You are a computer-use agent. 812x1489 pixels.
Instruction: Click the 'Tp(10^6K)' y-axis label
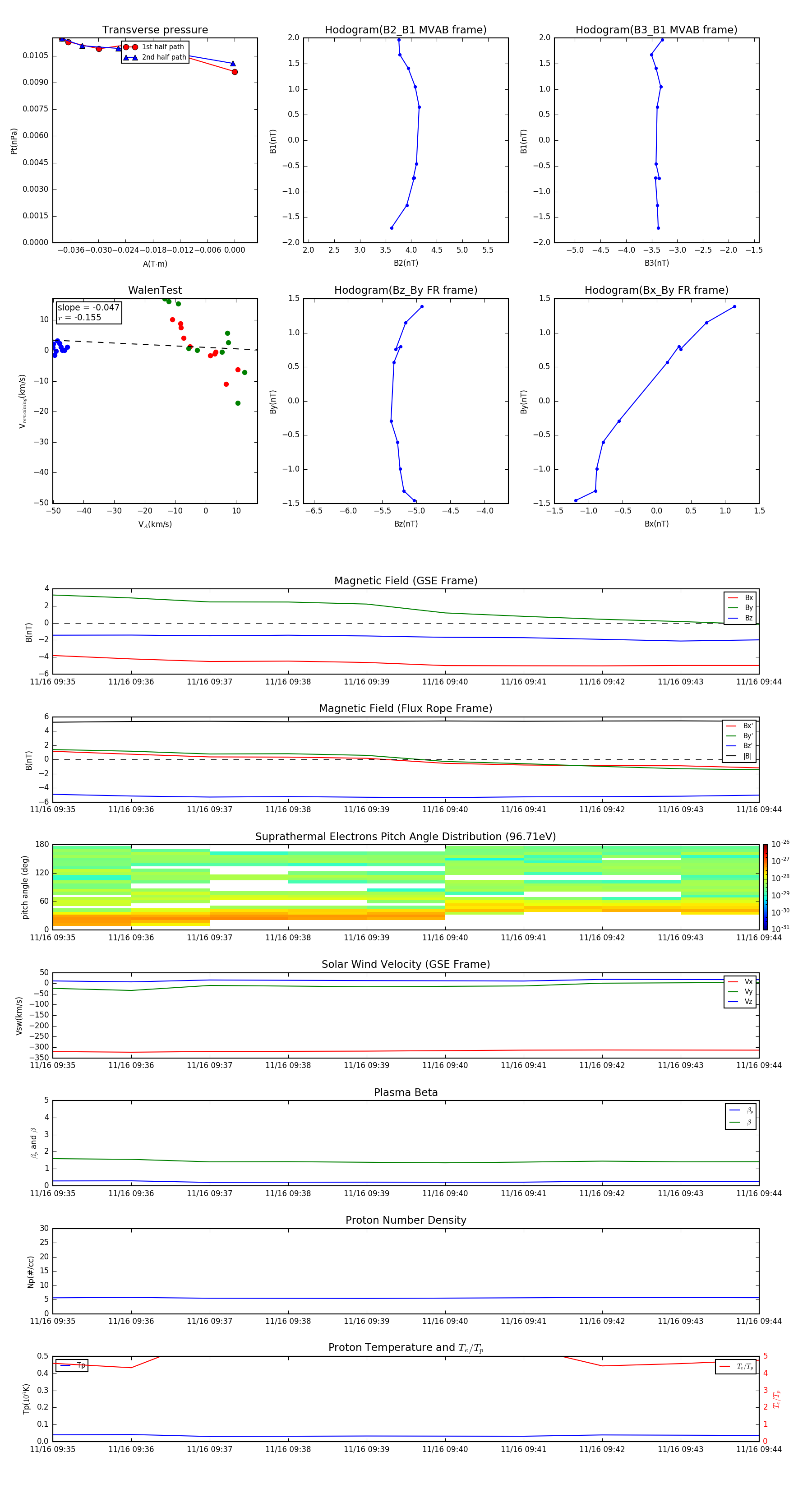tap(26, 1399)
